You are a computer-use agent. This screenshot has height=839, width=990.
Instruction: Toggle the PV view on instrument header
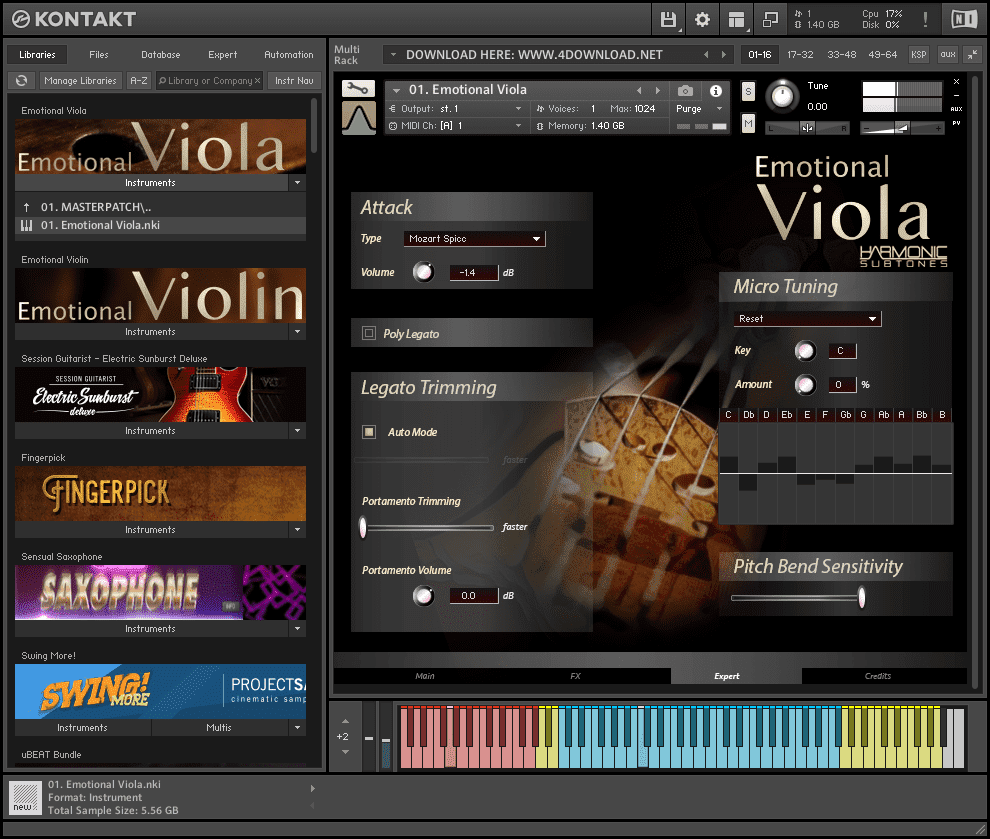[957, 123]
